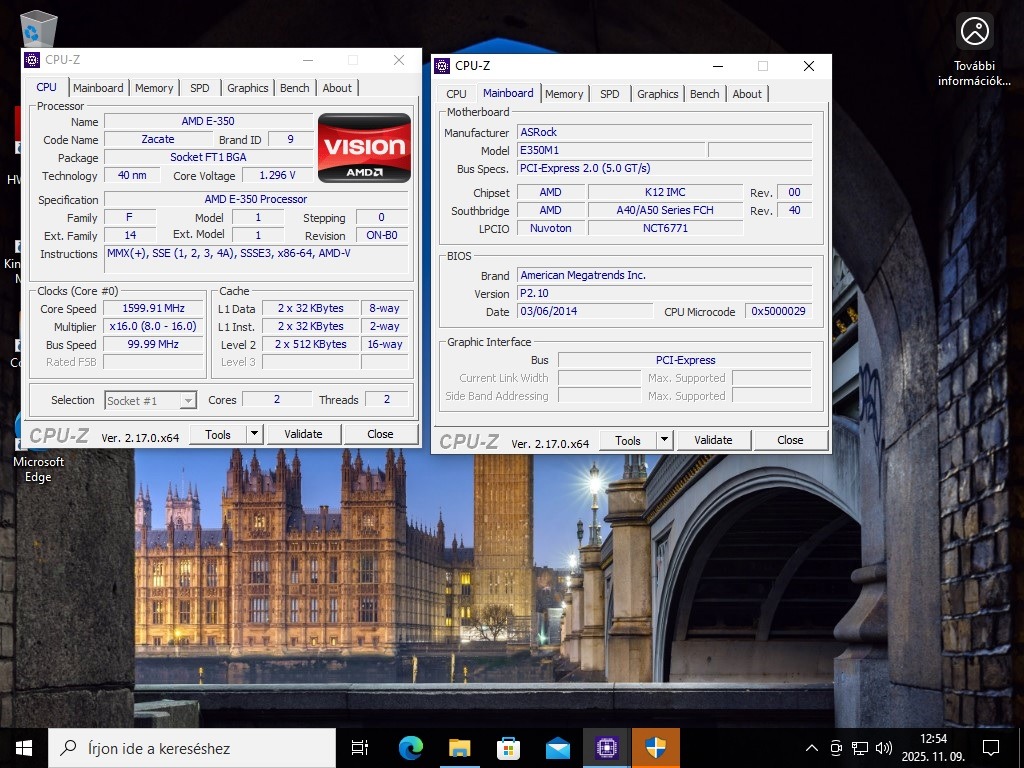Screen dimensions: 1024x768
Task: Open the Windows Start menu
Action: pos(24,748)
